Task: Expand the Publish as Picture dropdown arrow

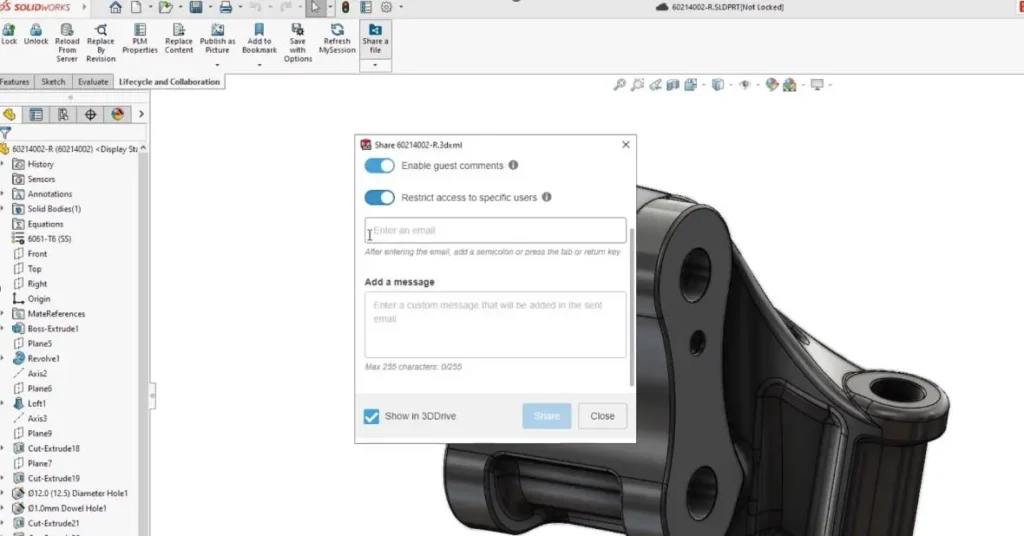Action: tap(218, 65)
